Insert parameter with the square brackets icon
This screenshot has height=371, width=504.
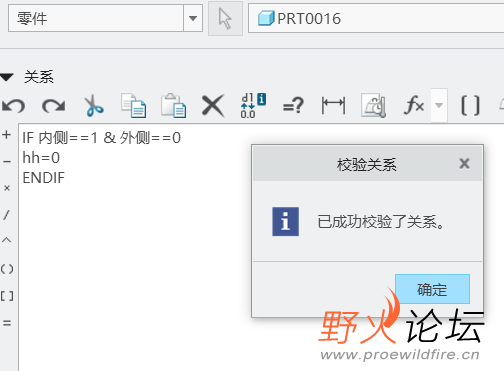tap(470, 106)
